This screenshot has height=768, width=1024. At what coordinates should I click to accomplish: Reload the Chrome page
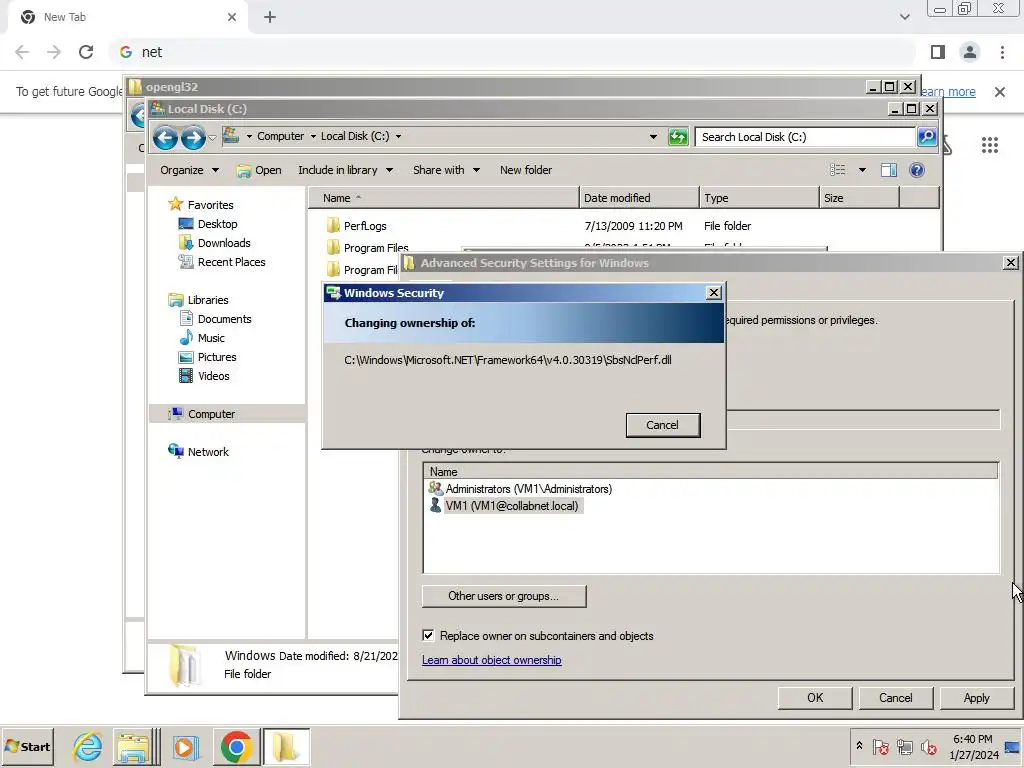click(x=86, y=52)
